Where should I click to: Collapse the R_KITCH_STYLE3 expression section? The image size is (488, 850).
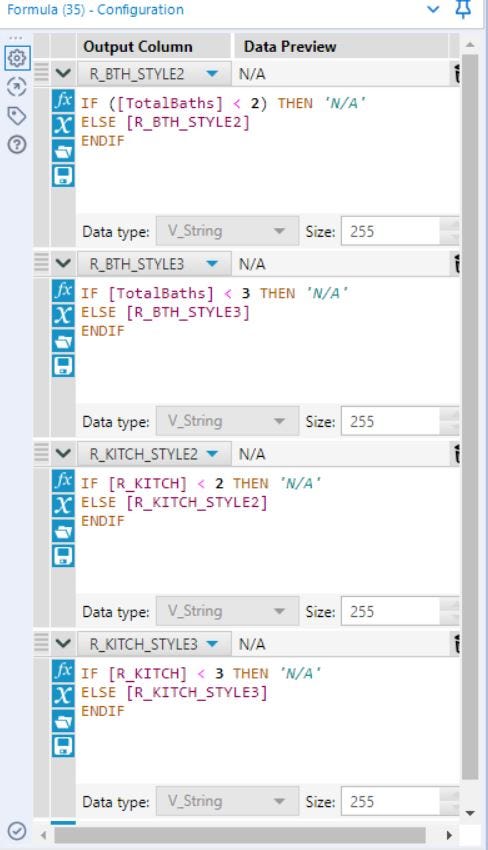(x=63, y=643)
